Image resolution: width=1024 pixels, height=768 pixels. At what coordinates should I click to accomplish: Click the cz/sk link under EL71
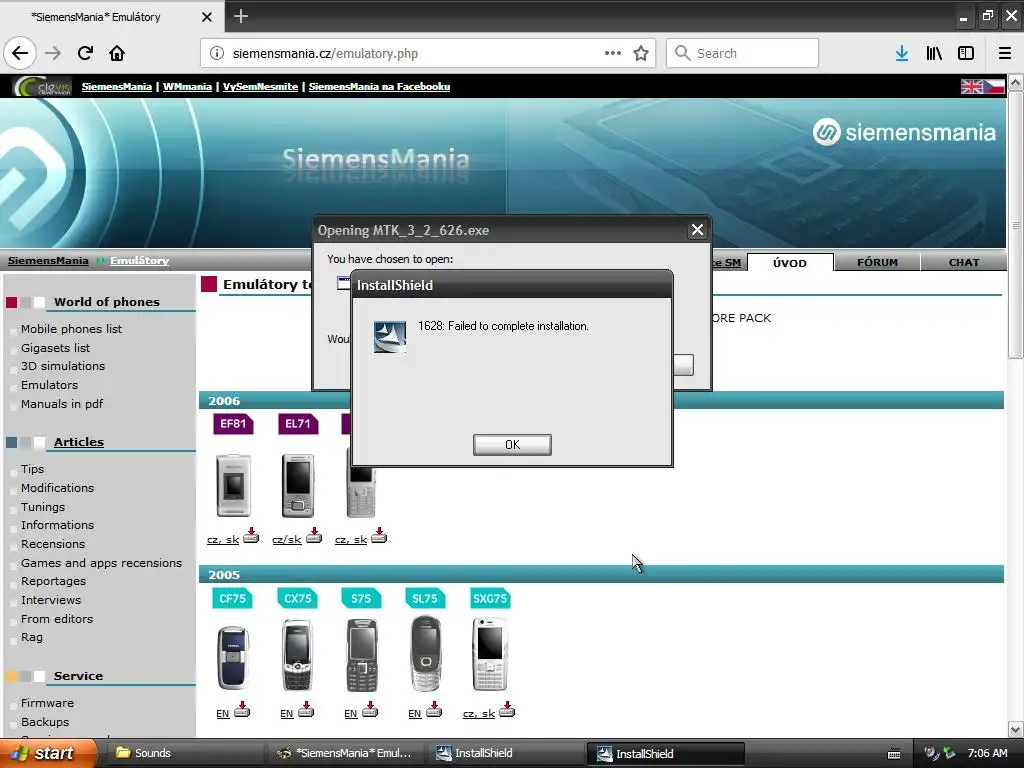click(287, 539)
